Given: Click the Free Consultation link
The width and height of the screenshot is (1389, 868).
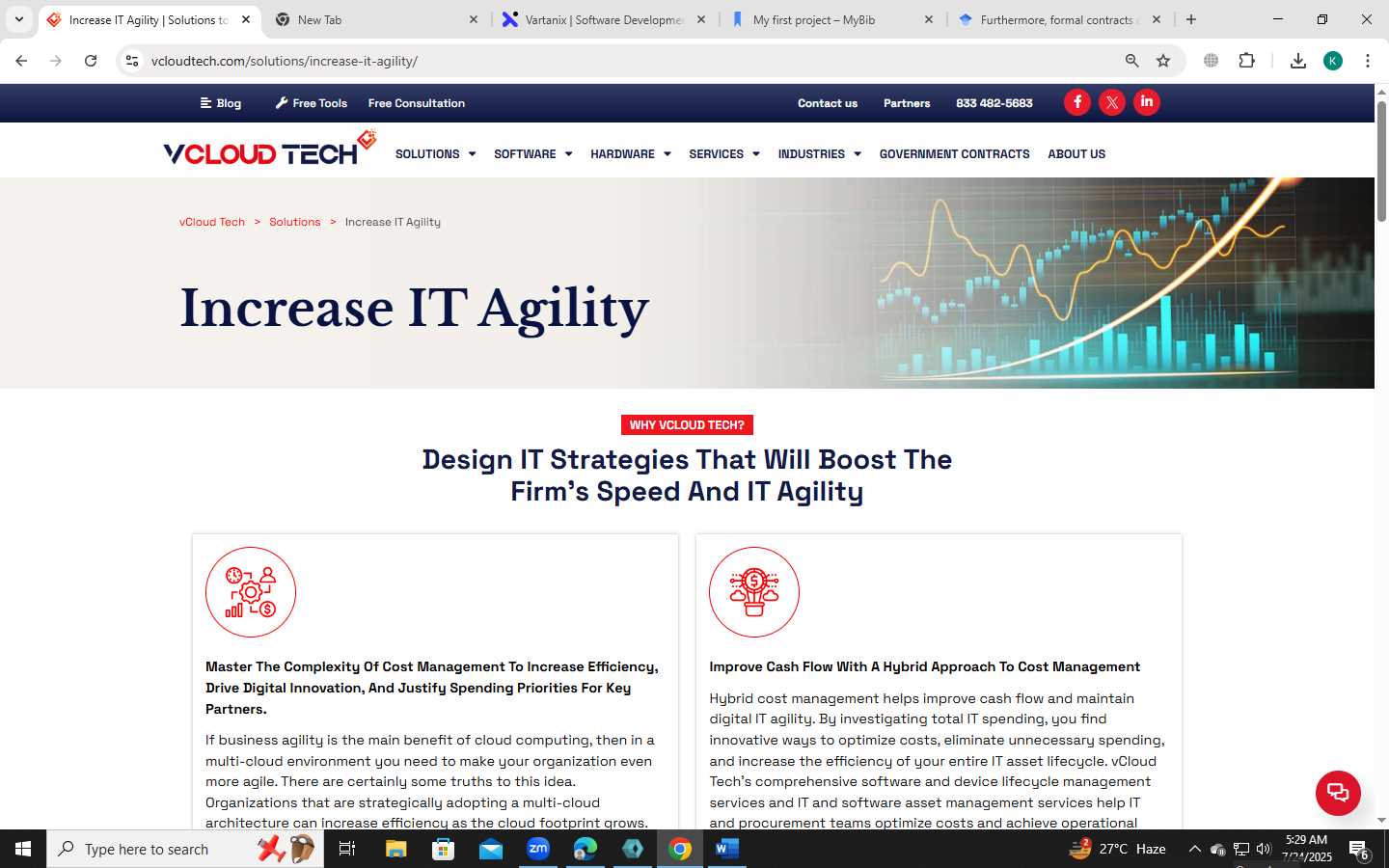Looking at the screenshot, I should pyautogui.click(x=417, y=103).
